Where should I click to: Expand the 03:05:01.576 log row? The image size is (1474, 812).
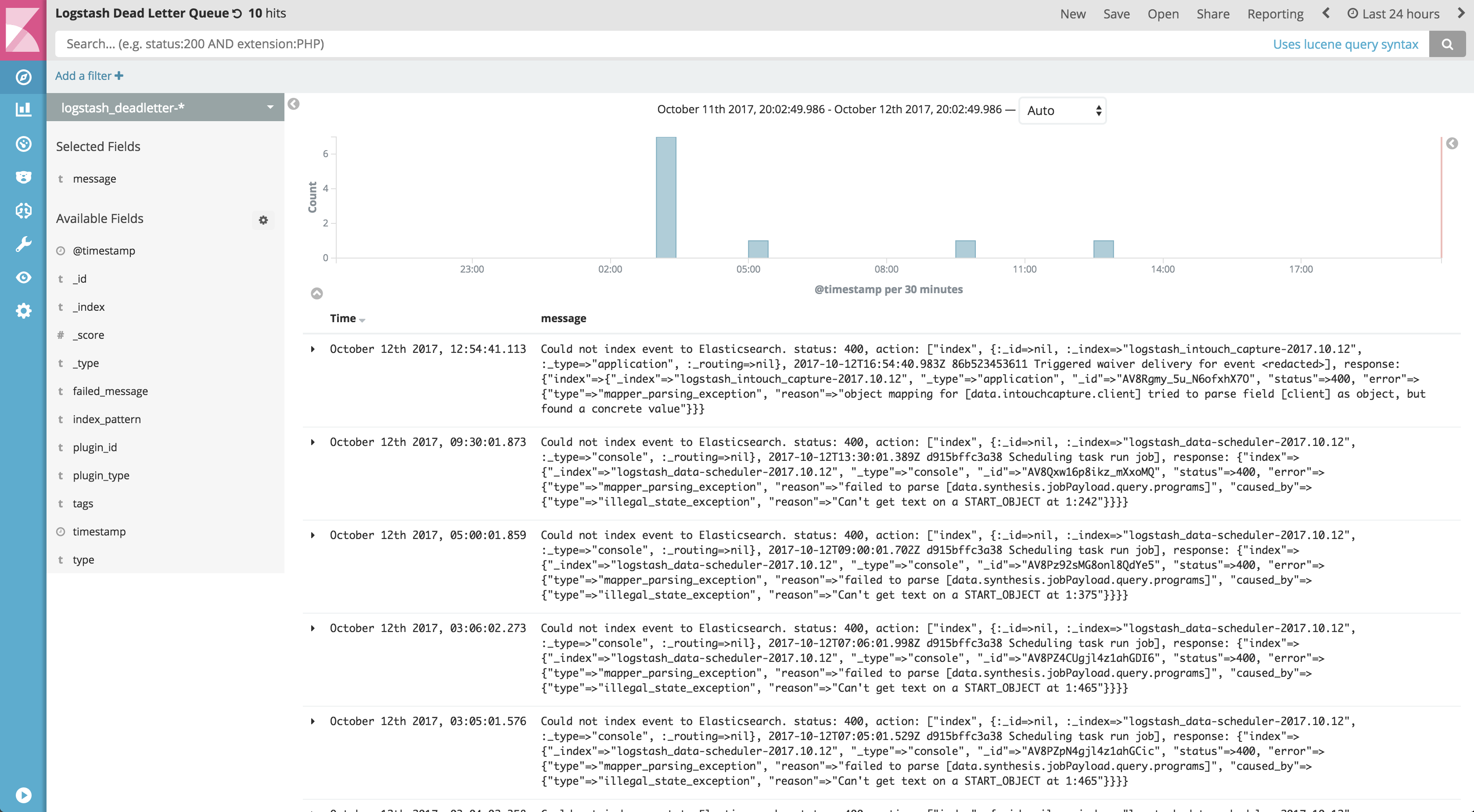pos(313,722)
